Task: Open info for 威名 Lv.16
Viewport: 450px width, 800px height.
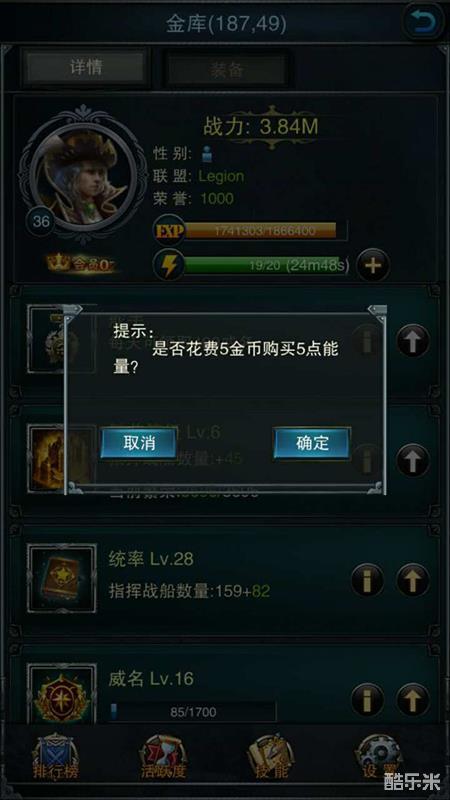Action: [x=367, y=699]
